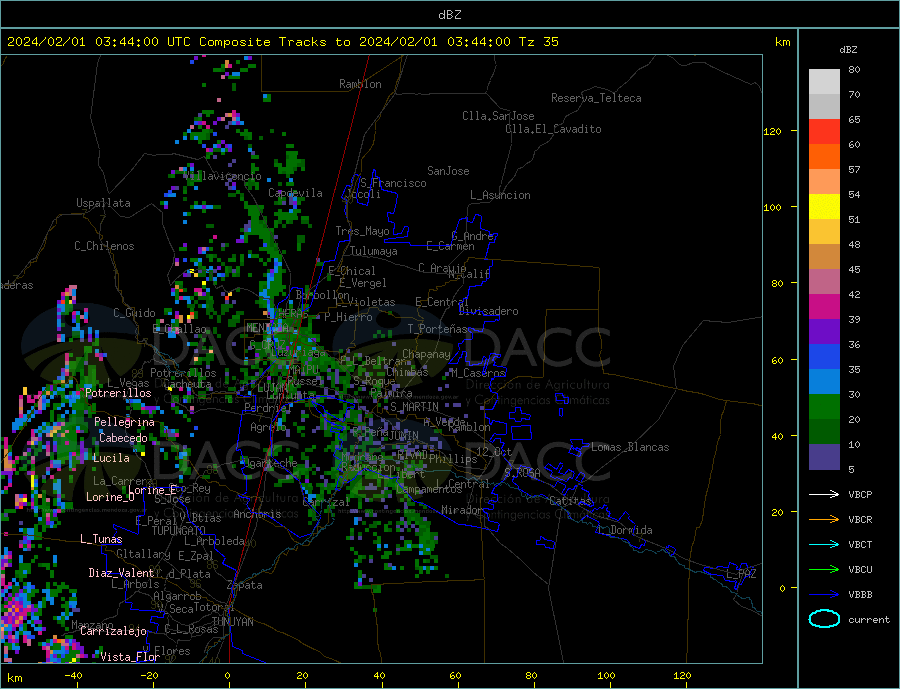Click the Clla.SanJose map label
Viewport: 900px width, 689px height.
(x=498, y=116)
